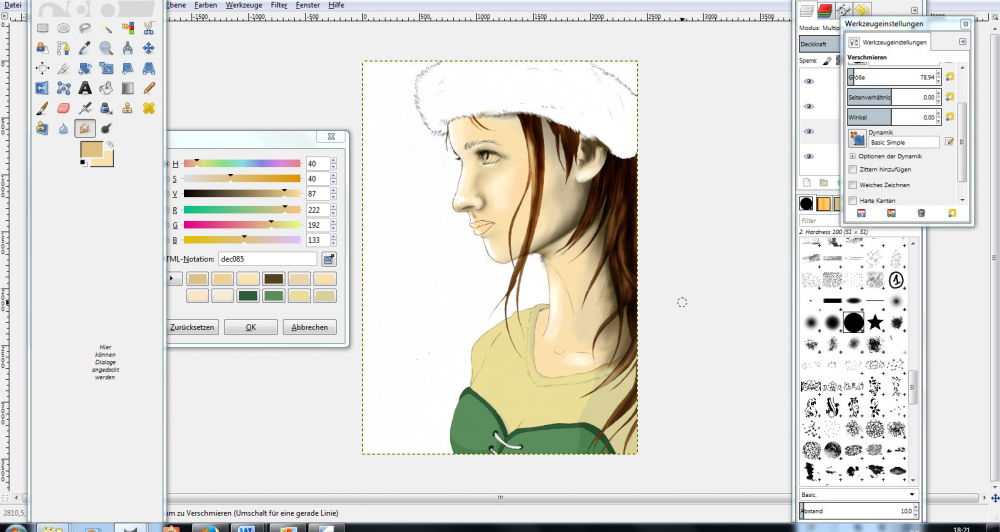Select the Fuzzy Select magic wand tool
The height and width of the screenshot is (532, 1000).
coord(107,27)
